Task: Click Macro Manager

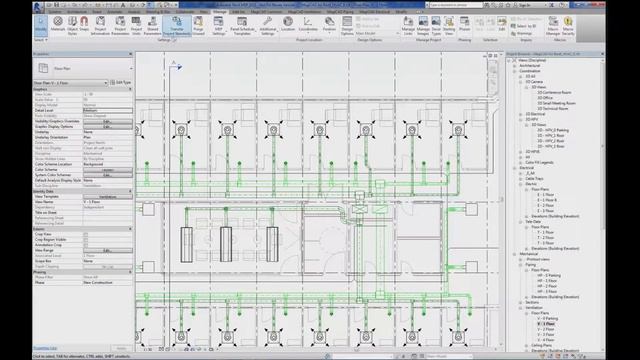Action: click(x=553, y=26)
